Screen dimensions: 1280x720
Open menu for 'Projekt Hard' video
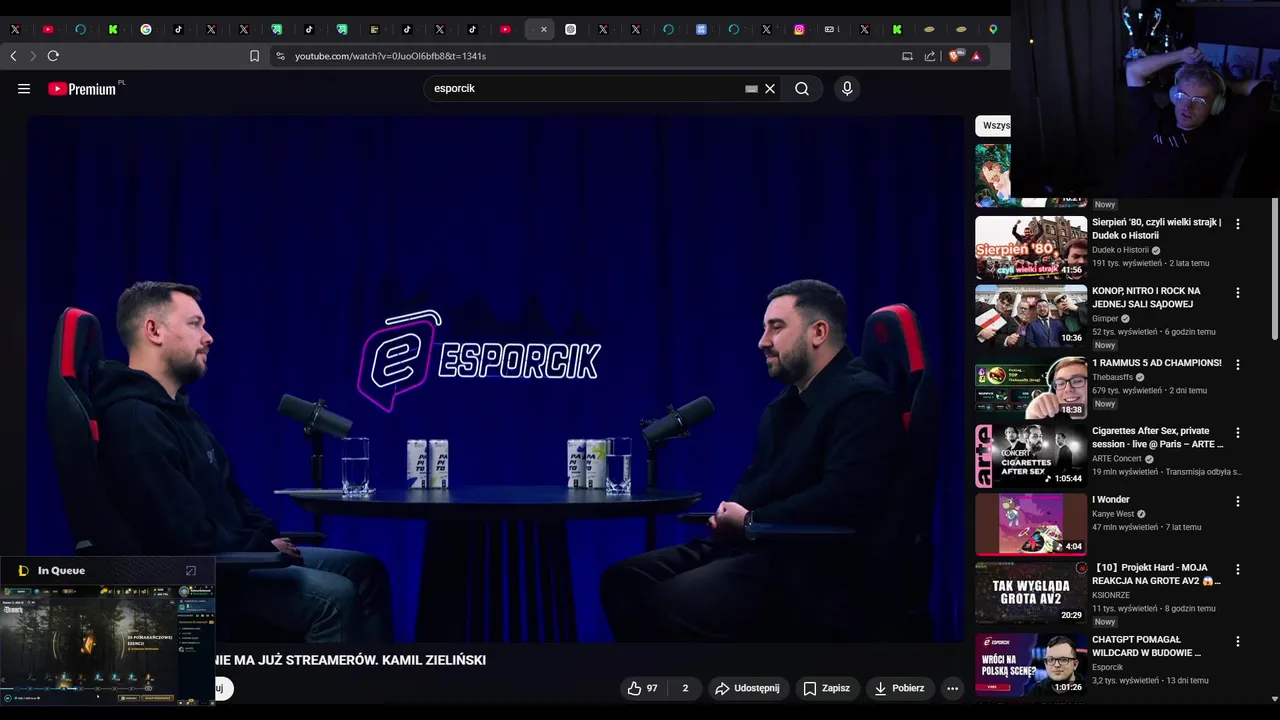(x=1238, y=569)
